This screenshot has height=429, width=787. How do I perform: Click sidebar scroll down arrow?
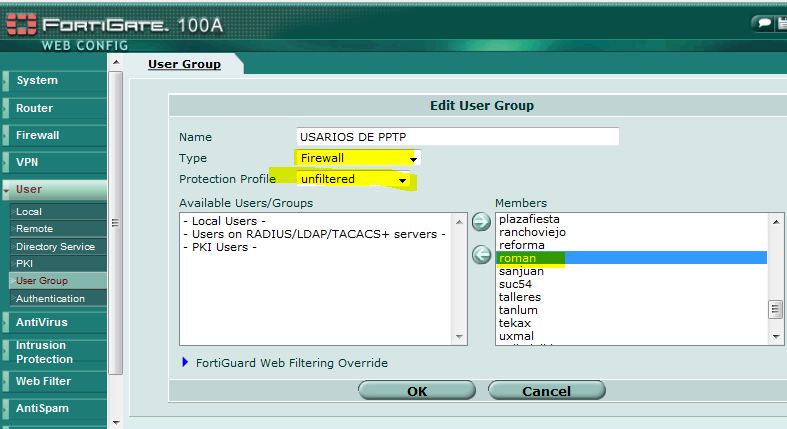coord(116,423)
